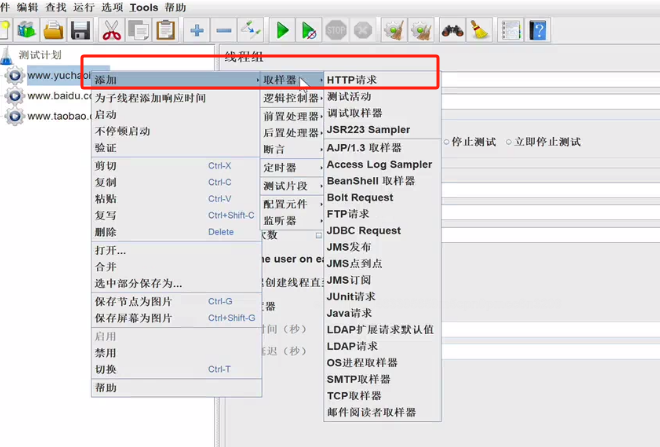The image size is (660, 447).
Task: Open the Tools menu
Action: [x=144, y=8]
